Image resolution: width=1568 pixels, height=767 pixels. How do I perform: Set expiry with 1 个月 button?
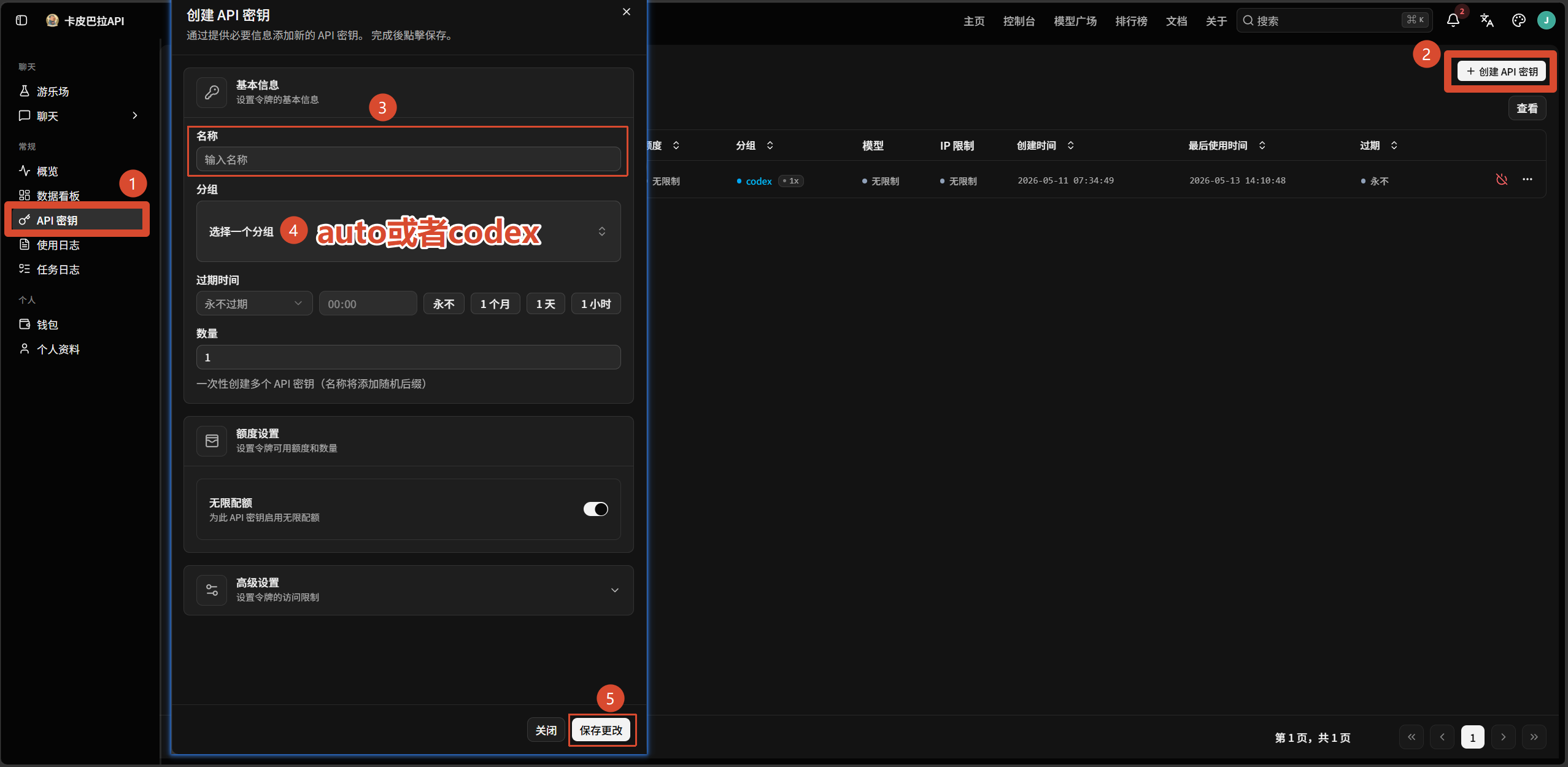pos(495,304)
